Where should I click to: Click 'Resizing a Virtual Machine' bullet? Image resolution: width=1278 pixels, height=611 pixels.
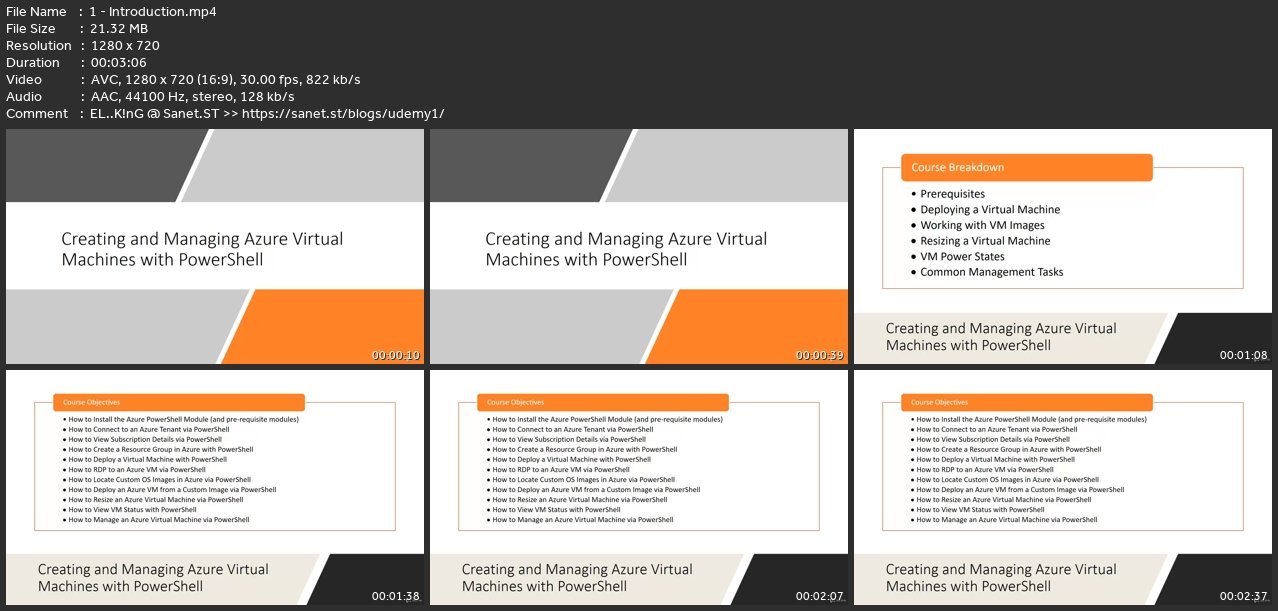click(985, 241)
